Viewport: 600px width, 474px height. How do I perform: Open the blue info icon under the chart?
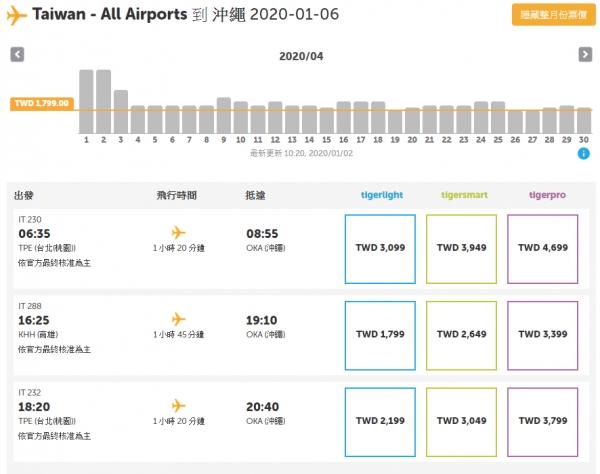point(583,154)
